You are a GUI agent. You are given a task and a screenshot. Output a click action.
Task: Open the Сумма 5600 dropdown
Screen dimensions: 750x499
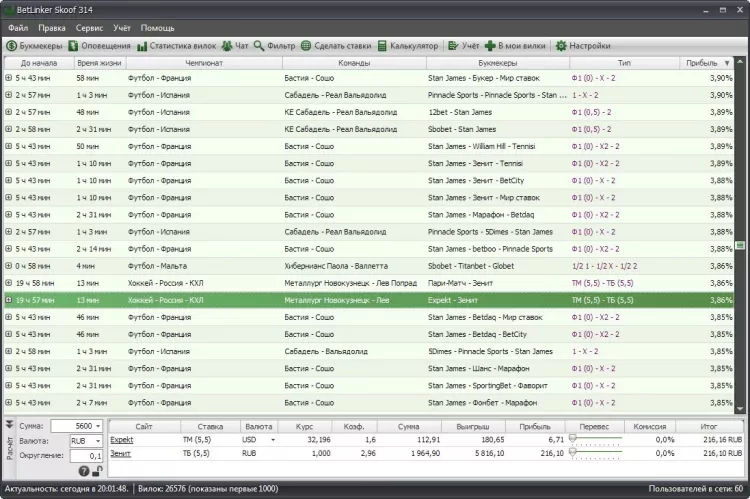coord(98,426)
